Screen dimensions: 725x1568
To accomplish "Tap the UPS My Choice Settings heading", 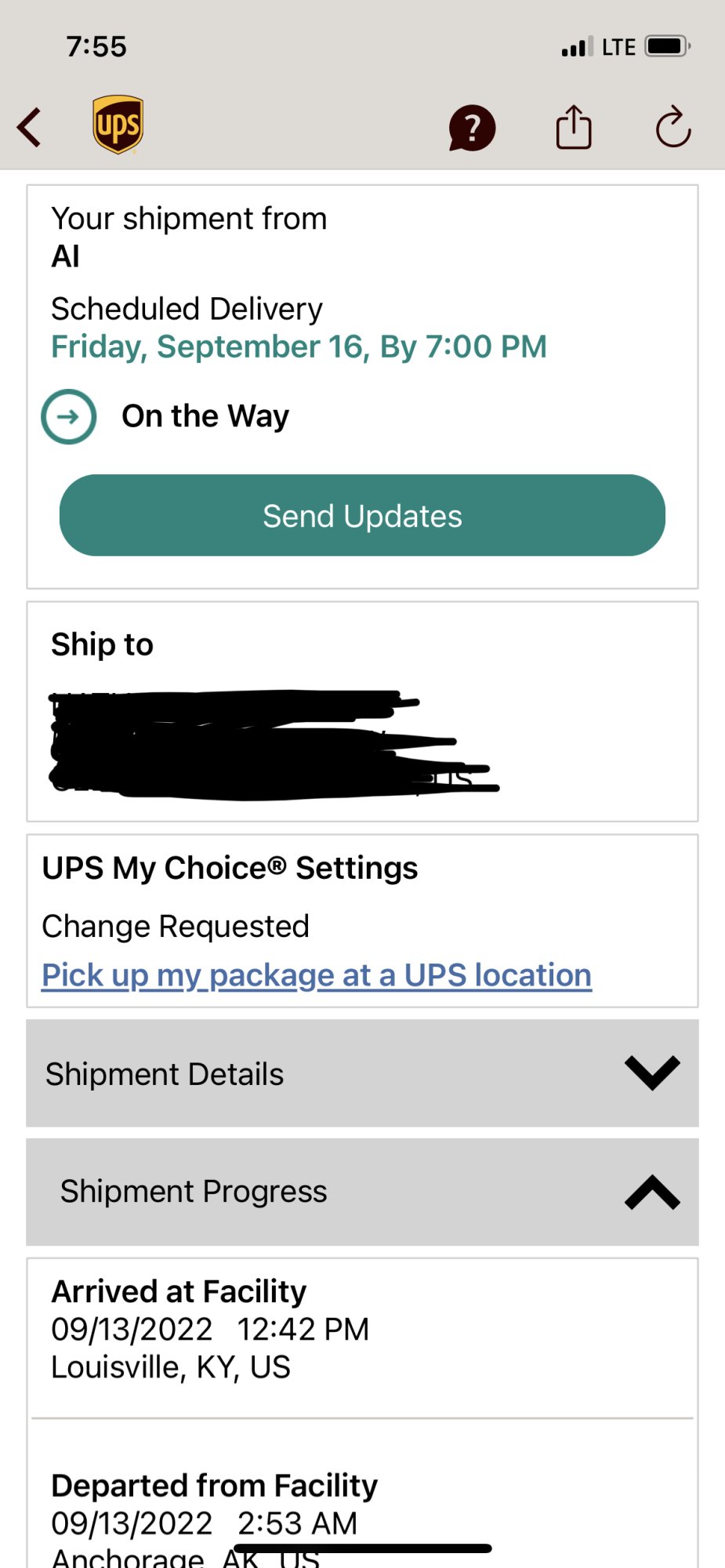I will pos(230,869).
